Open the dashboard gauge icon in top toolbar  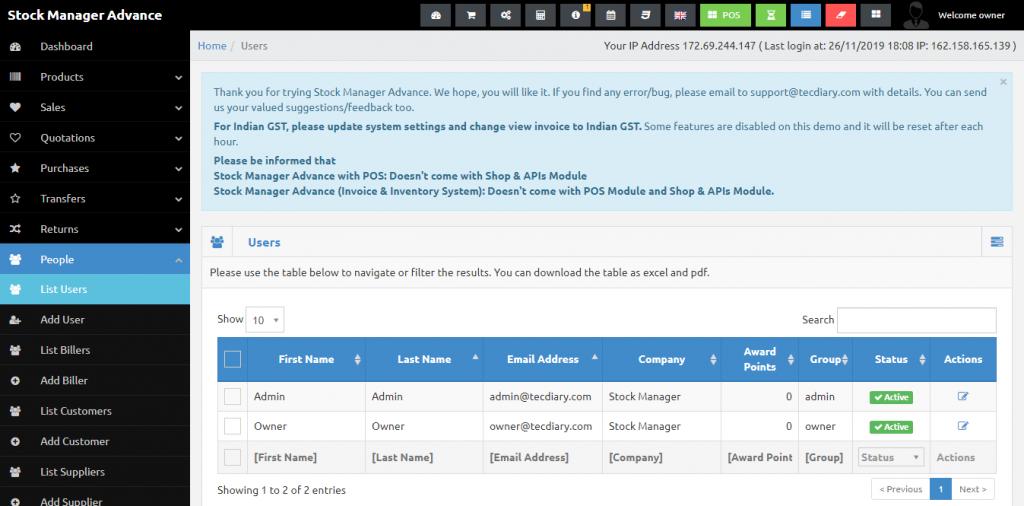click(x=436, y=16)
